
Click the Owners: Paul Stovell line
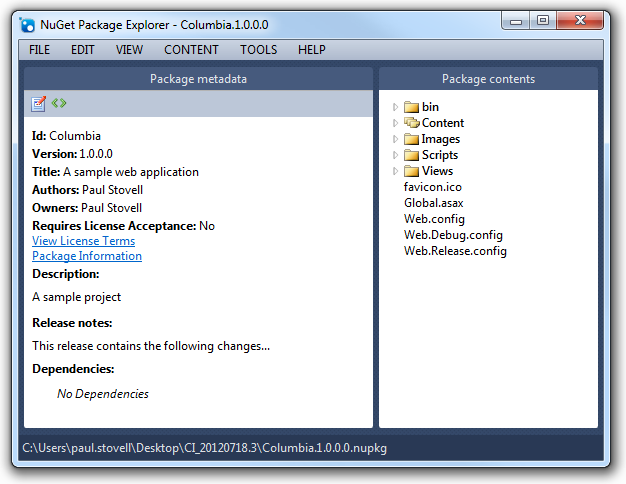(x=87, y=208)
